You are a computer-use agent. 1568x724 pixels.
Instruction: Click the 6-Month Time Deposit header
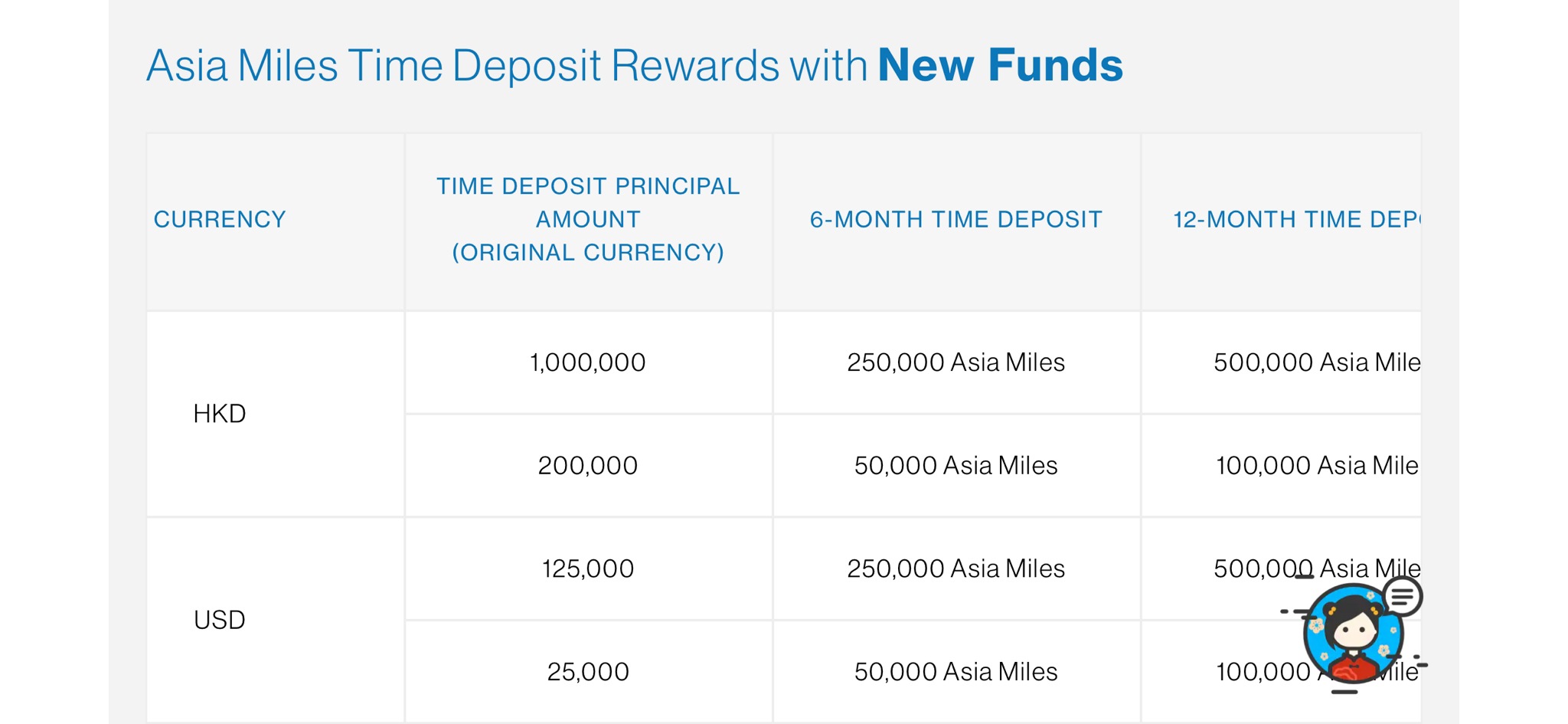(x=956, y=220)
